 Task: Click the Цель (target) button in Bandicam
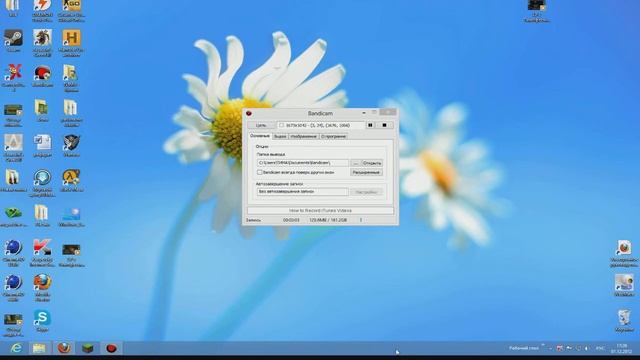click(261, 125)
